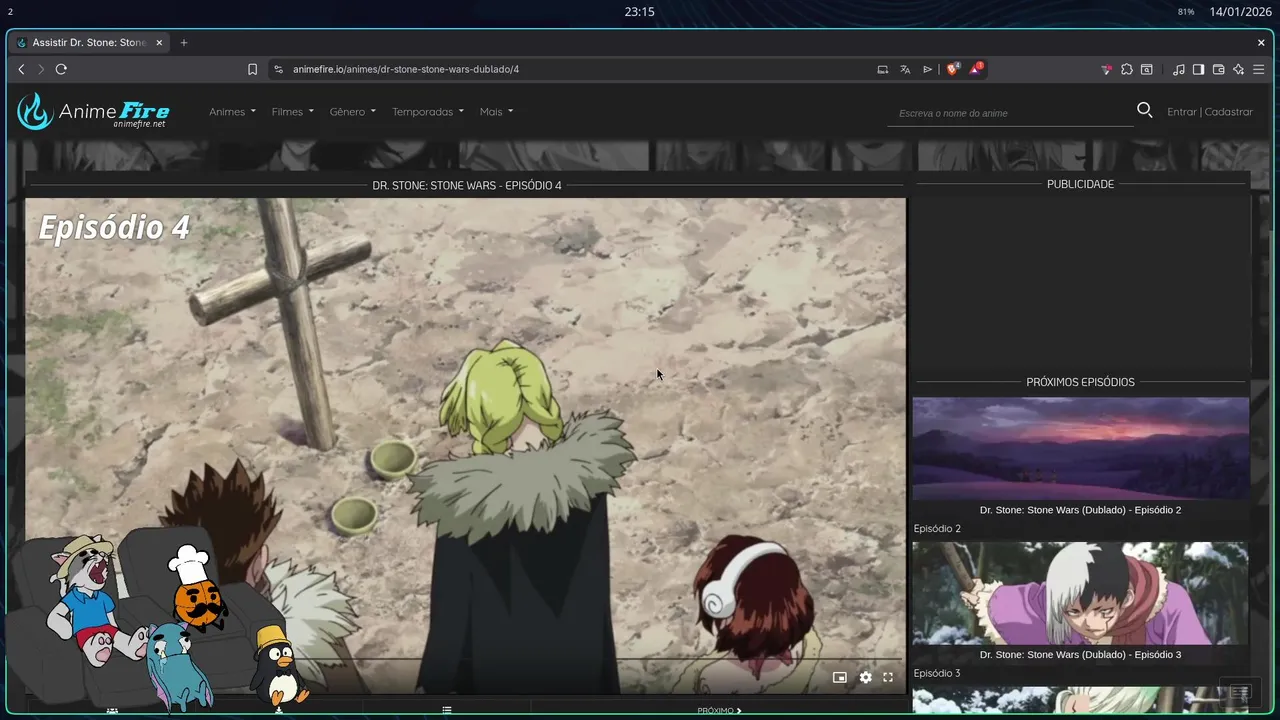Expand the Mais dropdown menu

click(496, 111)
